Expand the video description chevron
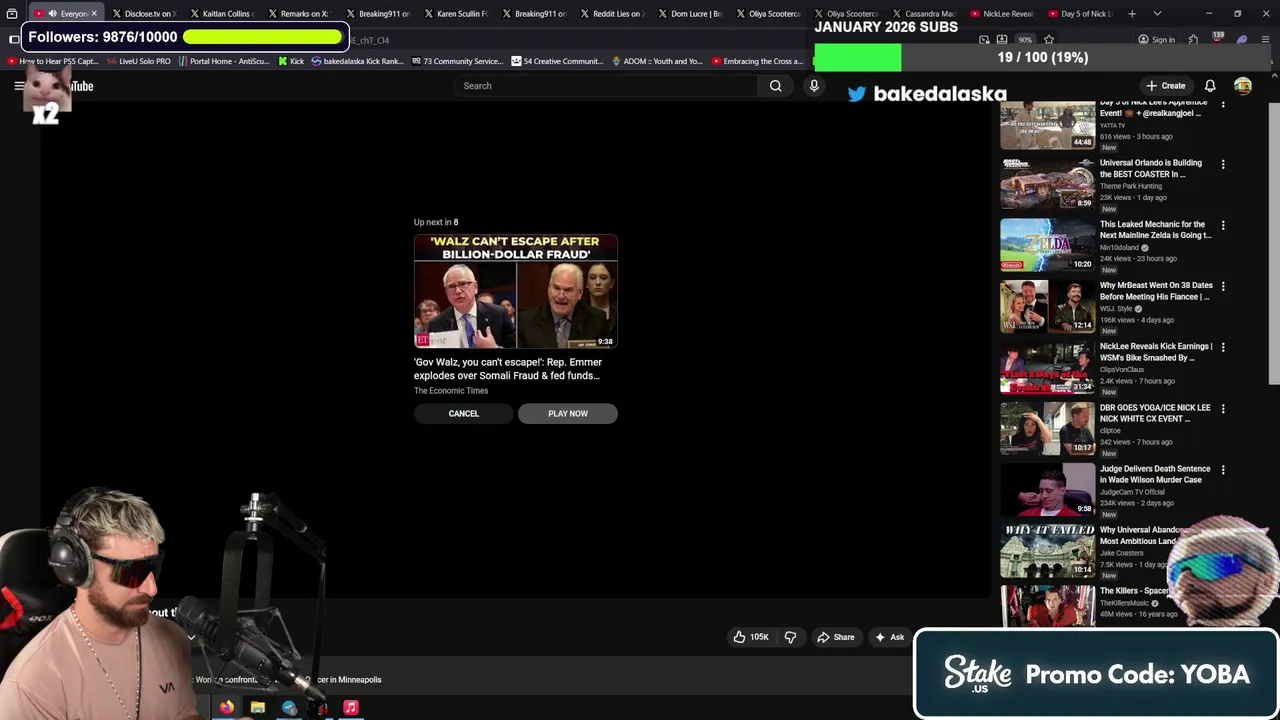The width and height of the screenshot is (1280, 720). click(191, 637)
